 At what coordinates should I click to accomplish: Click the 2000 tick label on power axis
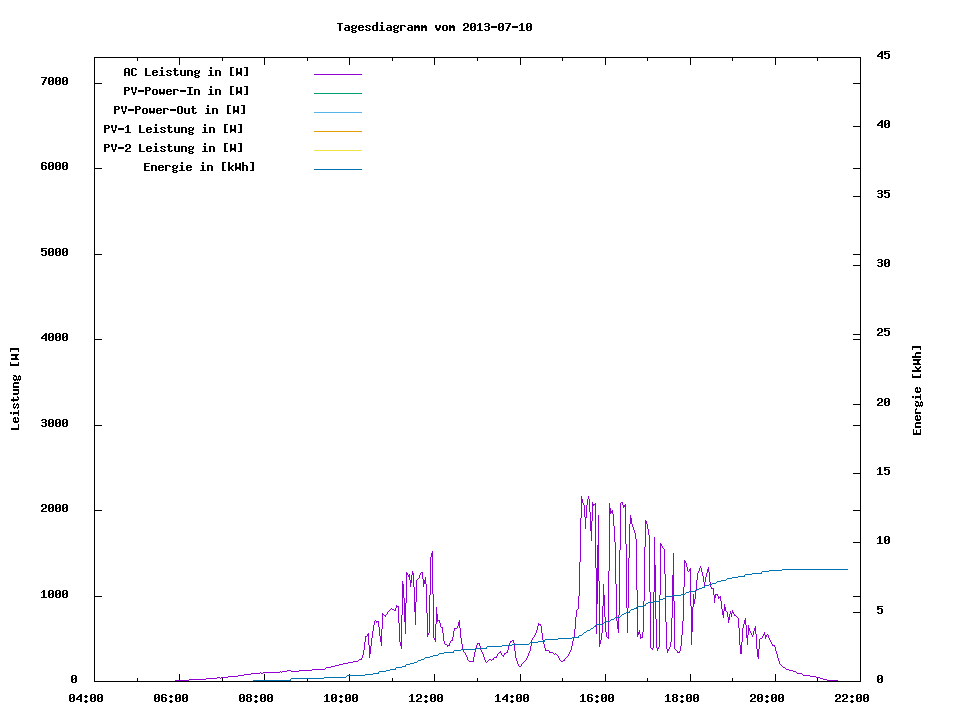[53, 509]
